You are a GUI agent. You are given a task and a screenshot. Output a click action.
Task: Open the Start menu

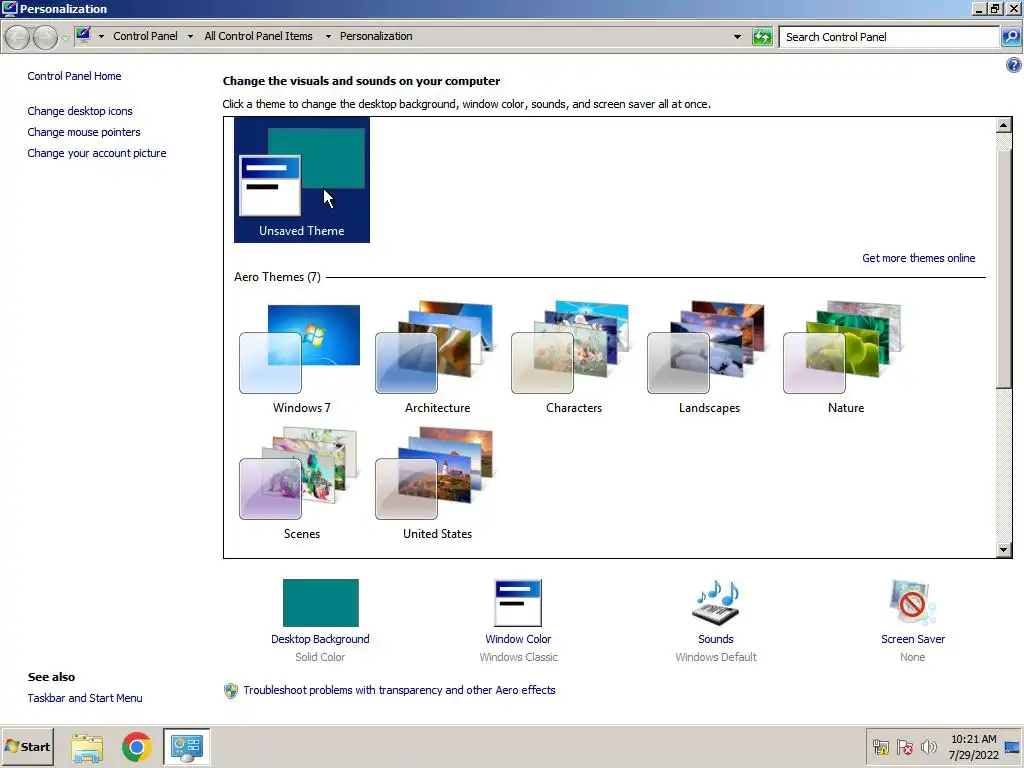27,746
